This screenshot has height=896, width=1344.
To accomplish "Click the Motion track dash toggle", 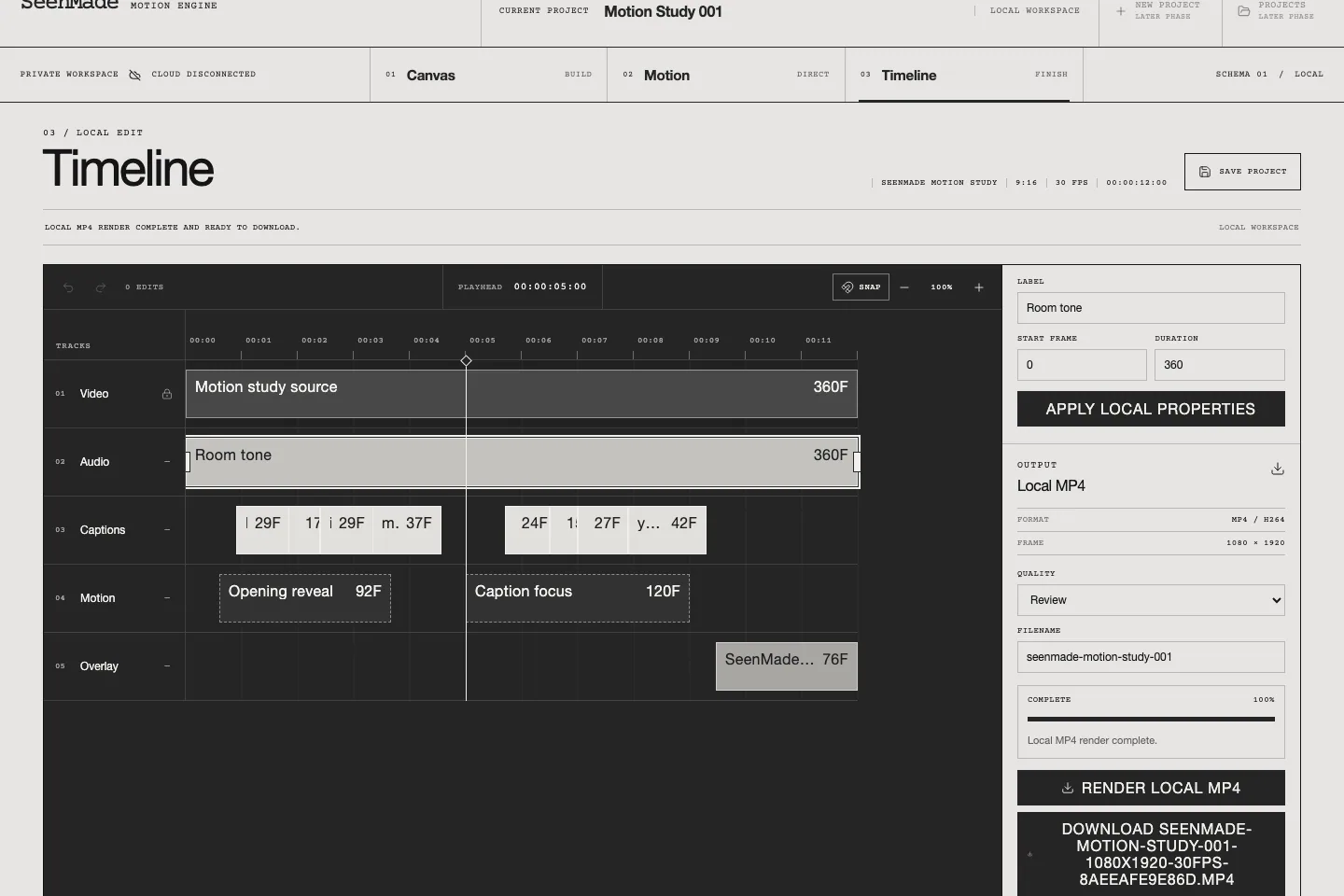I will [x=167, y=598].
